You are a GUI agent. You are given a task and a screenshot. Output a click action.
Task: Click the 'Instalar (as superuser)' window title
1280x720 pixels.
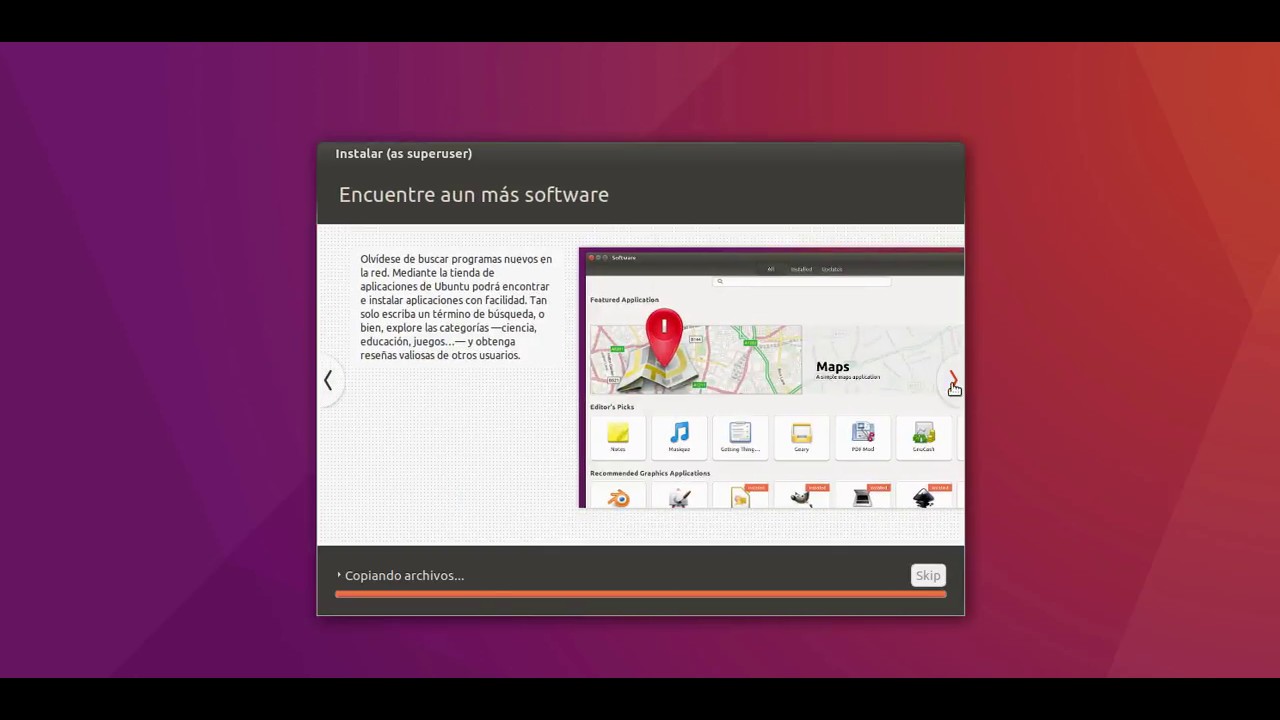(x=404, y=153)
